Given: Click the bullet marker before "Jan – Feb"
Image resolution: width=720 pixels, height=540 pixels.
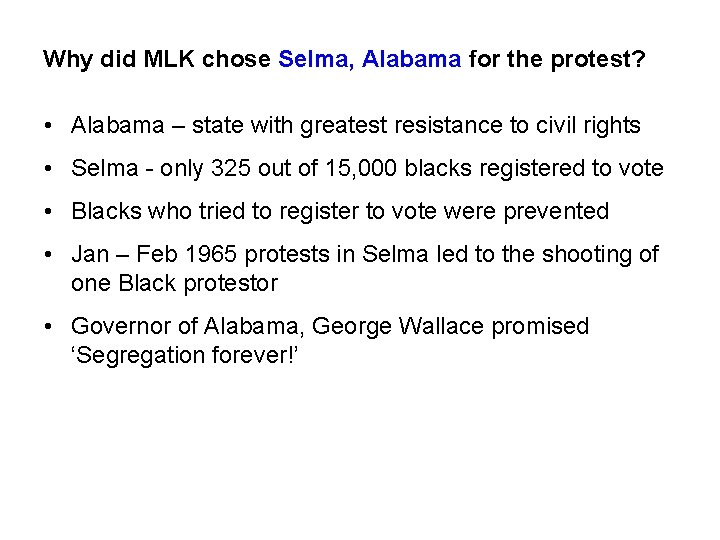Looking at the screenshot, I should [48, 255].
